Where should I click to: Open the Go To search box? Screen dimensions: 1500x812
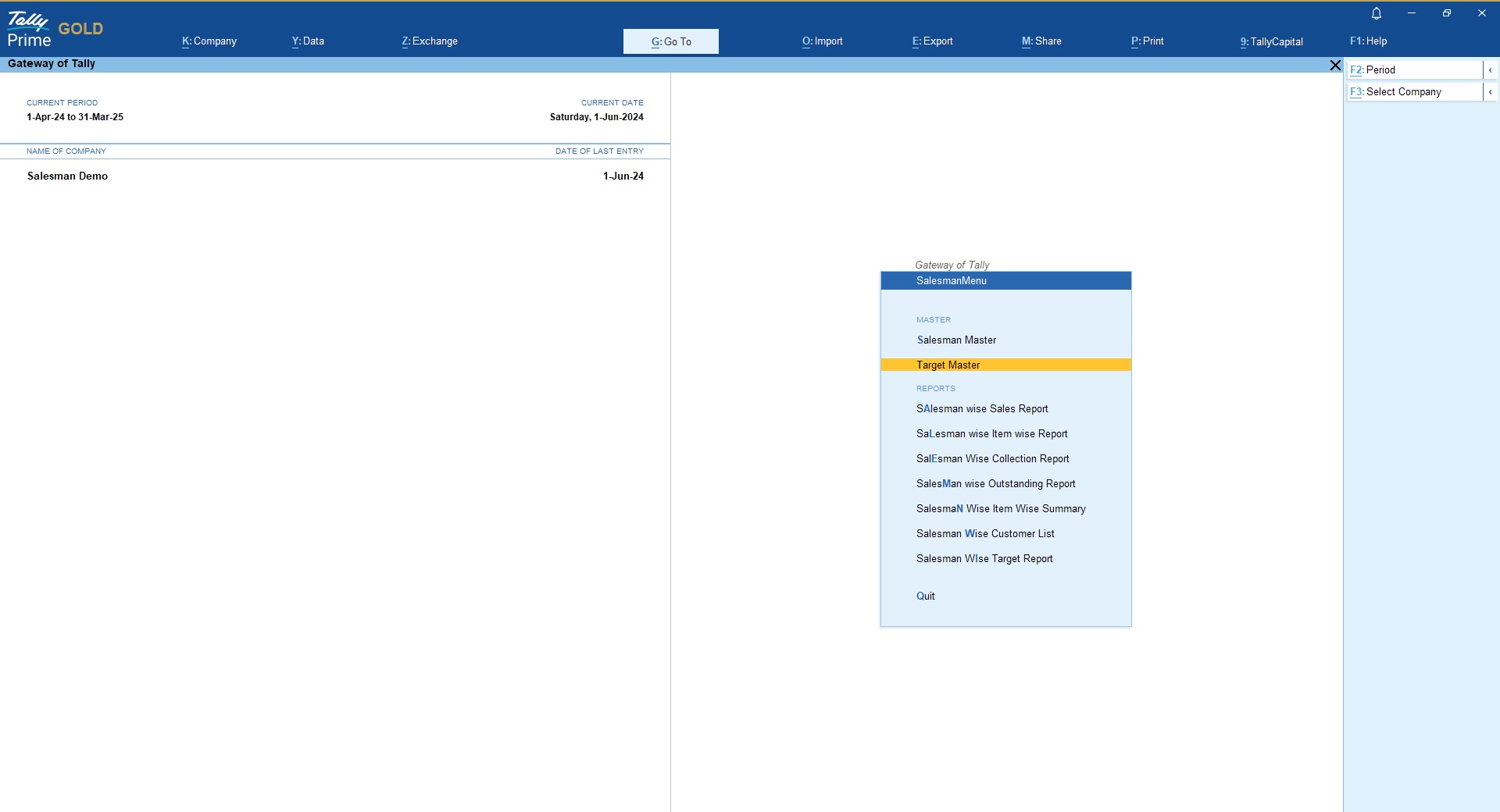(x=670, y=41)
